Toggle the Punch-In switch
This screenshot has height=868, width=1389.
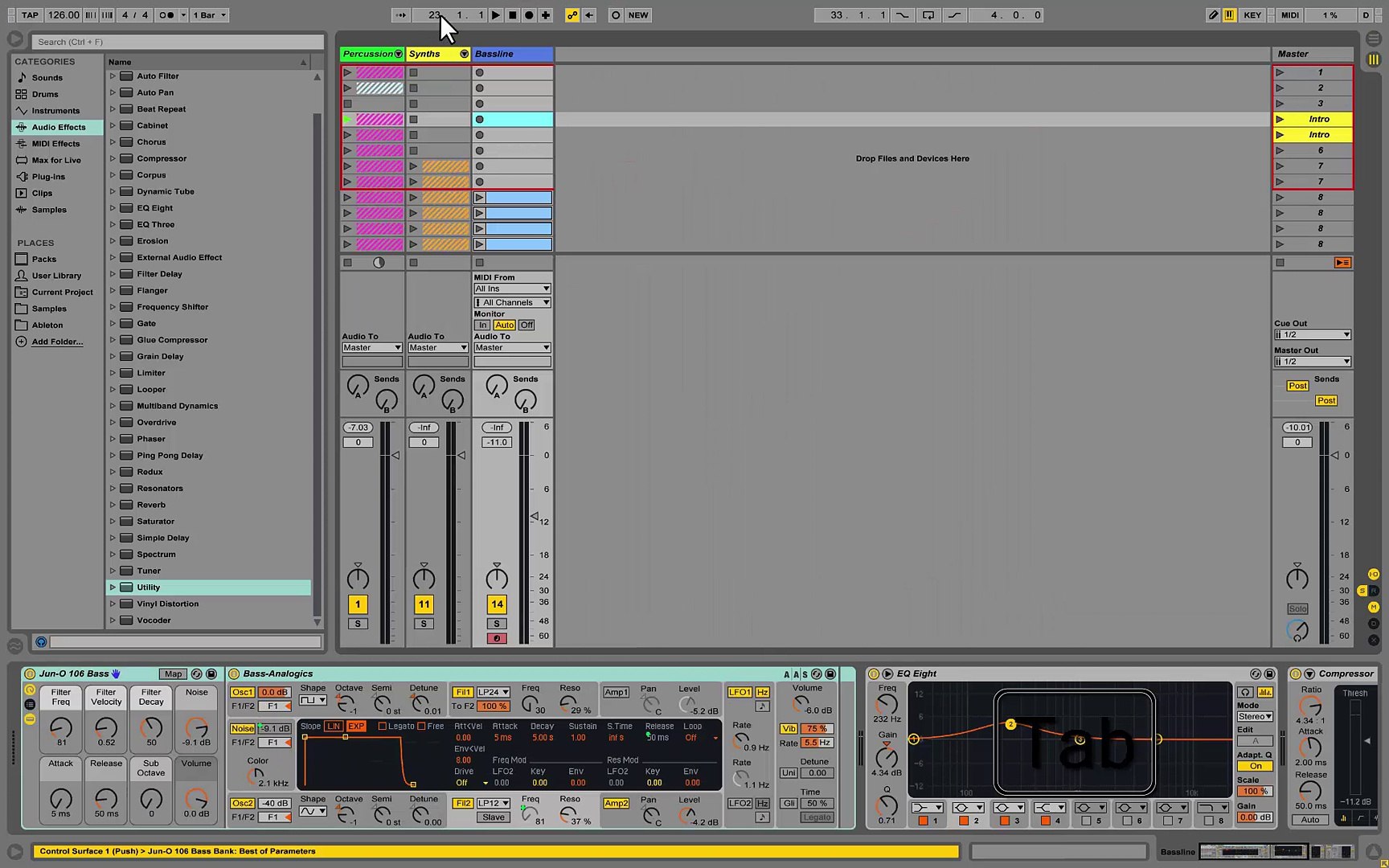pyautogui.click(x=903, y=15)
